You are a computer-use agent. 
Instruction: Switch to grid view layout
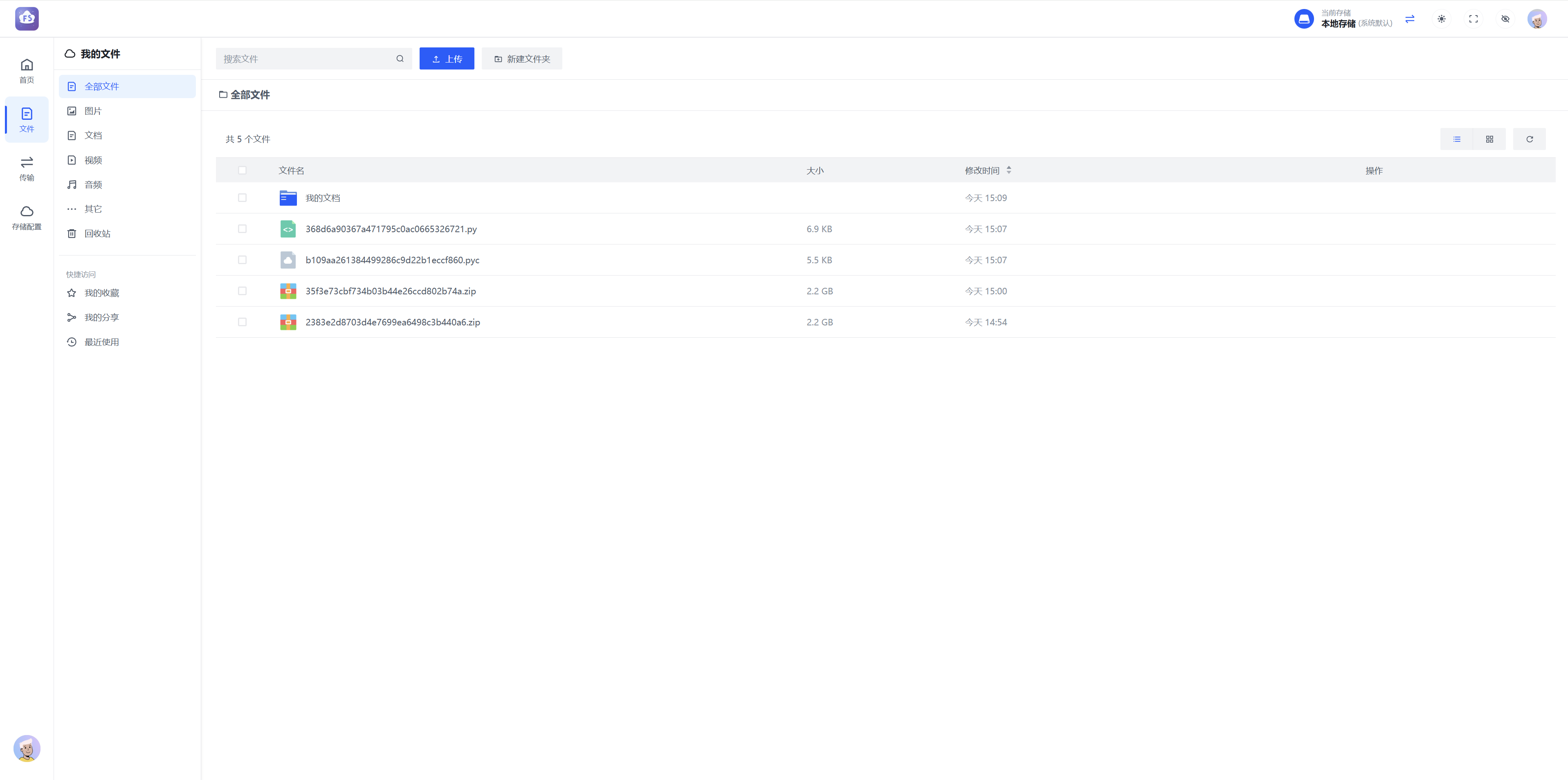(x=1489, y=139)
